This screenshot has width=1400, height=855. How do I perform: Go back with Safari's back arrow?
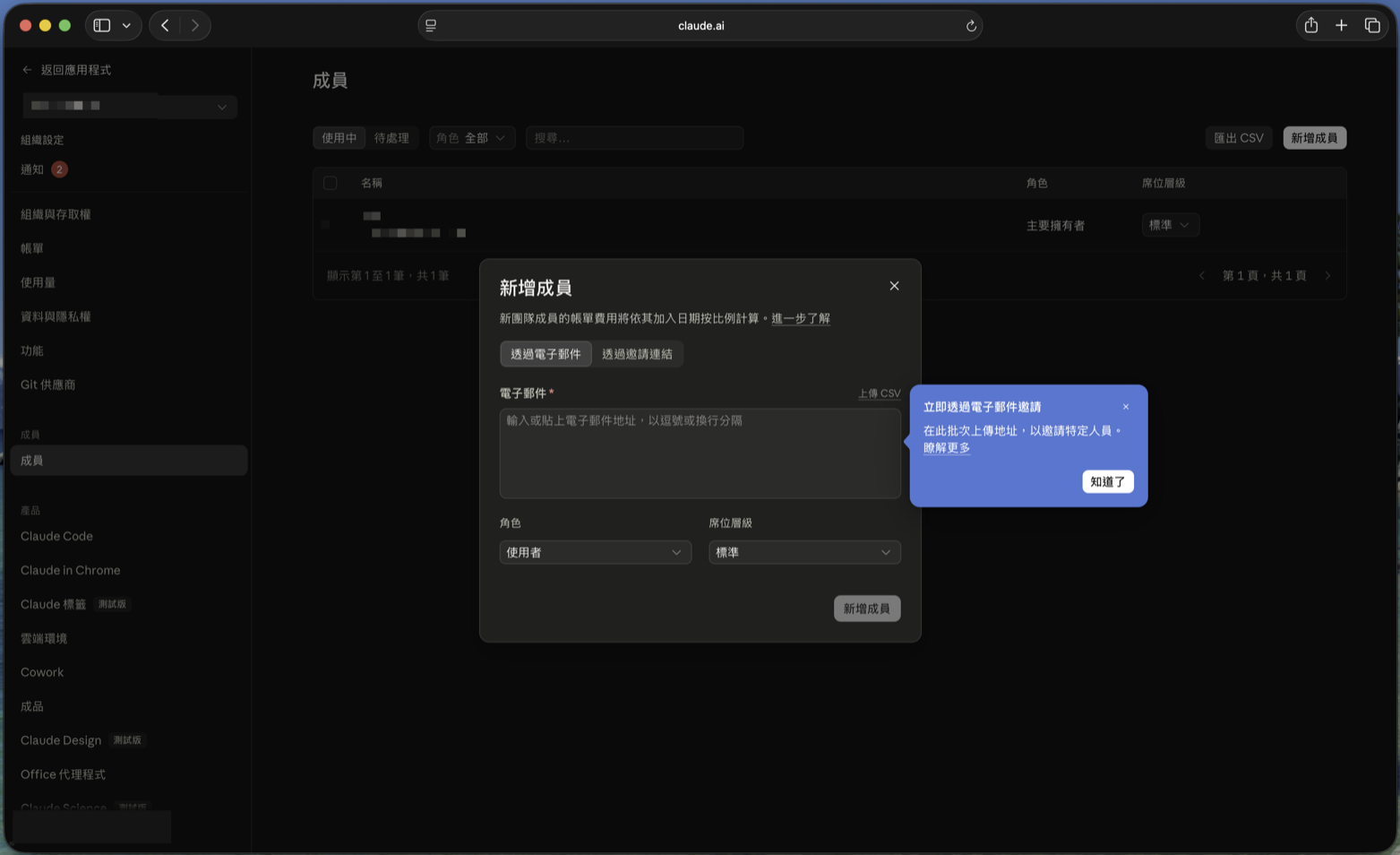165,25
